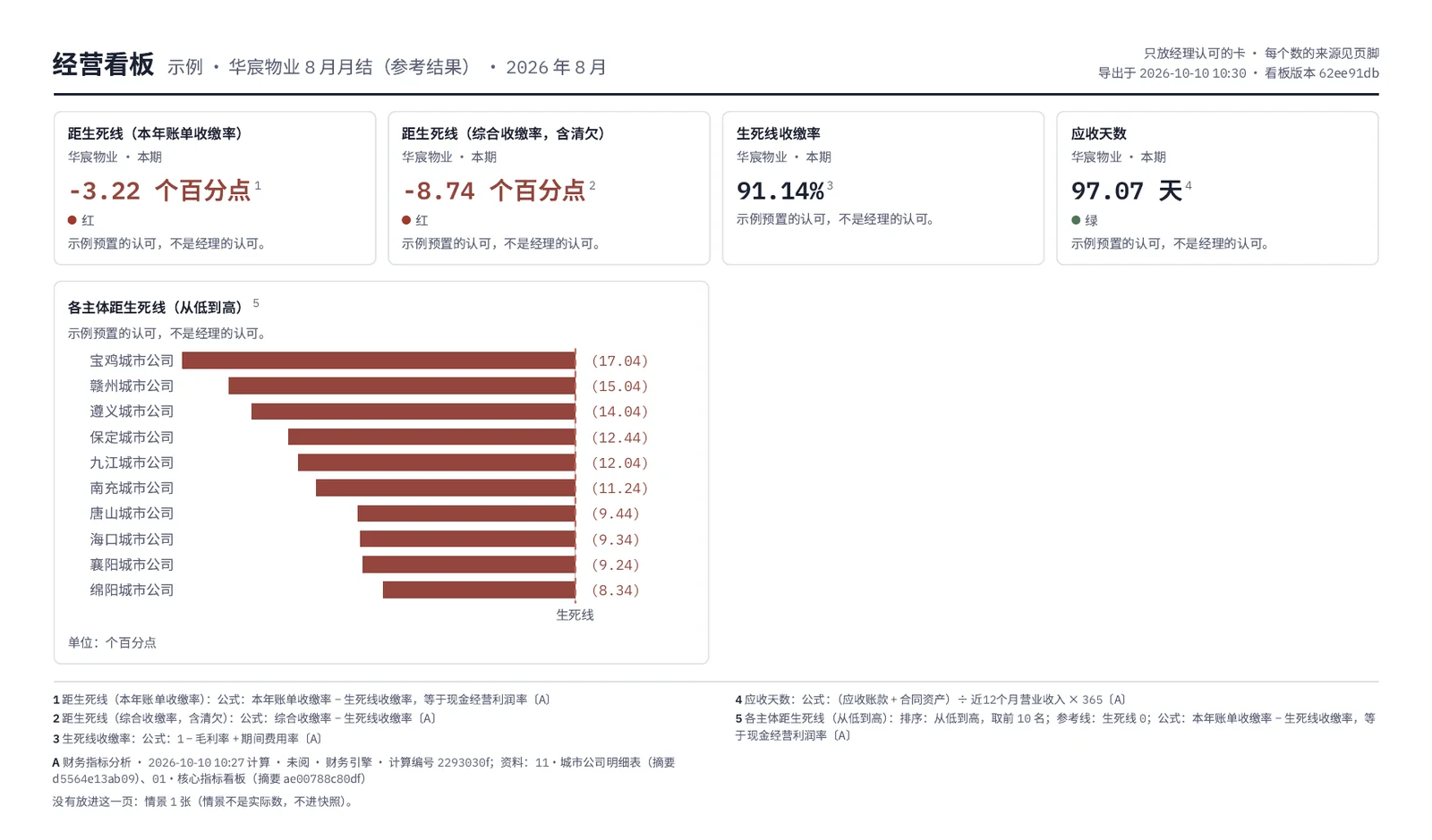This screenshot has height=840, width=1432.
Task: Select the -8.74 个百分点 value
Action: (493, 191)
